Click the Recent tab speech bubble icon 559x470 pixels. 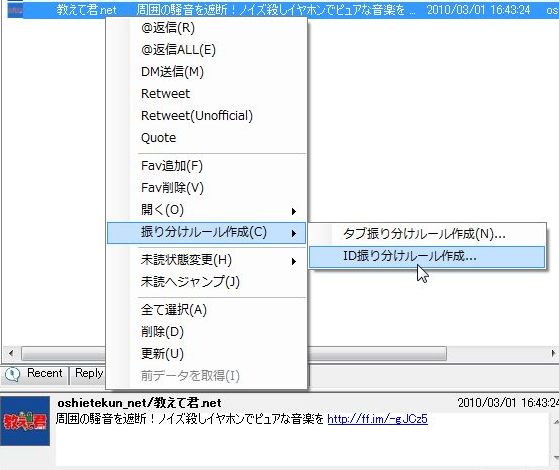[12, 374]
